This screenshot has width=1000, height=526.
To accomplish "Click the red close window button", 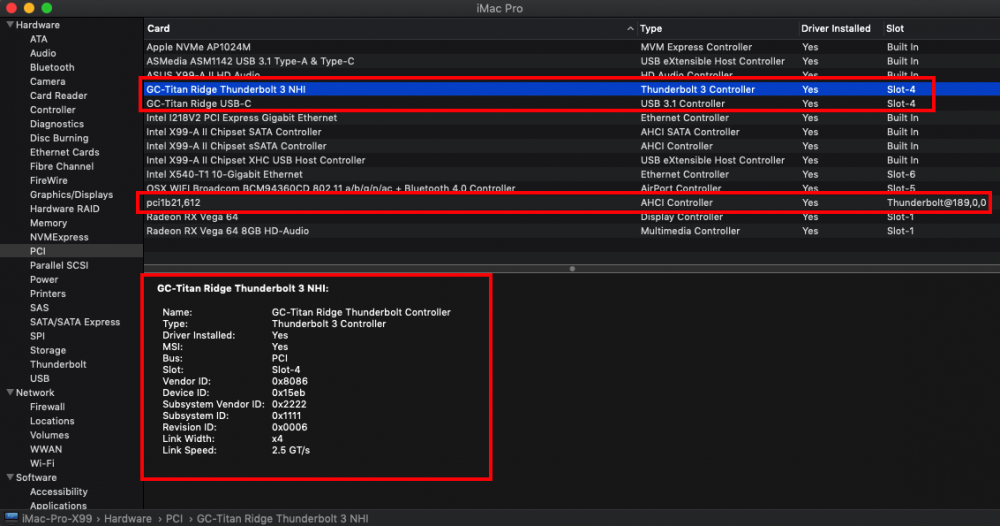I will click(x=11, y=8).
